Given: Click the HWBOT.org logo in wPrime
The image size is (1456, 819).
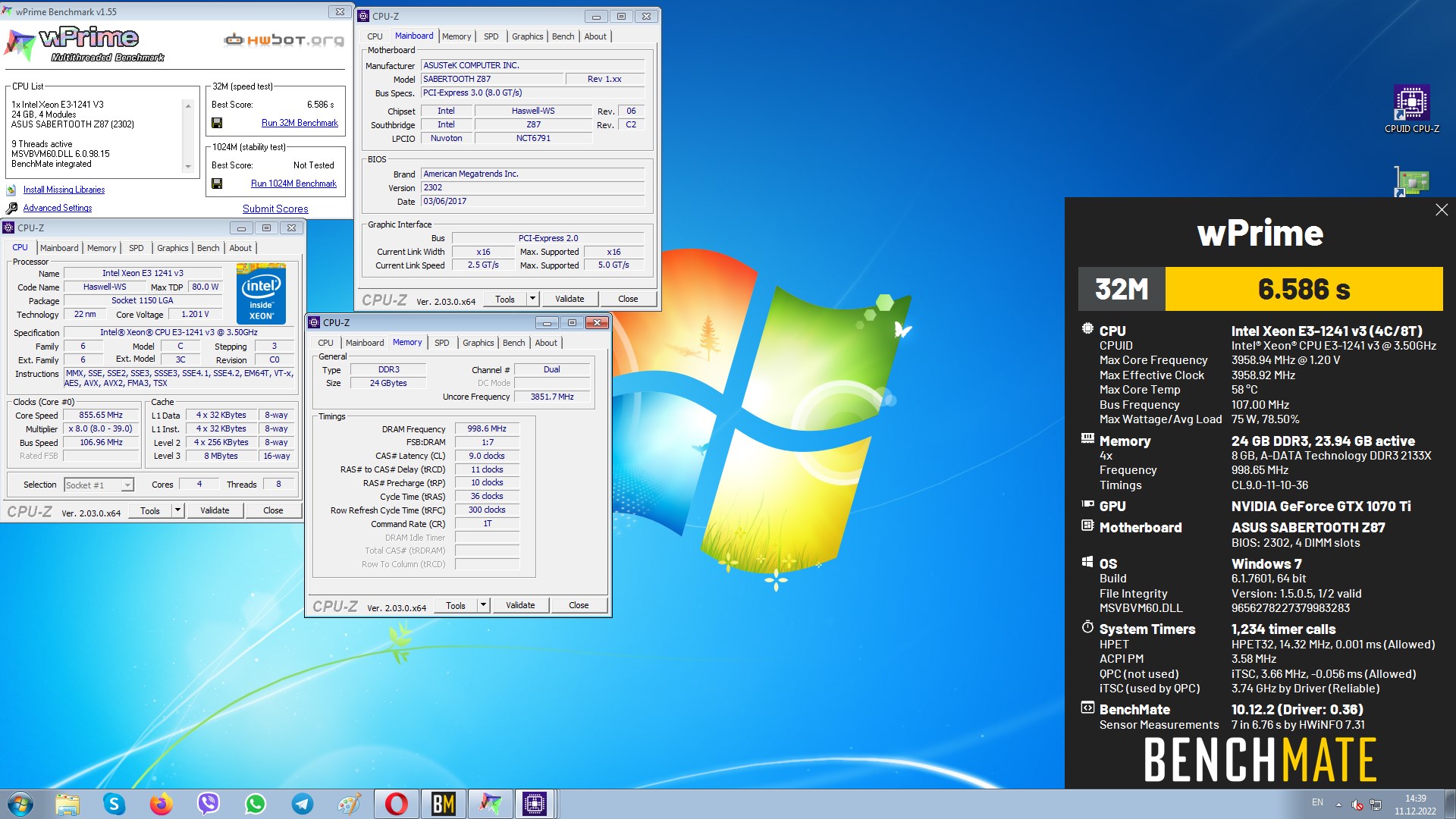Looking at the screenshot, I should 284,39.
